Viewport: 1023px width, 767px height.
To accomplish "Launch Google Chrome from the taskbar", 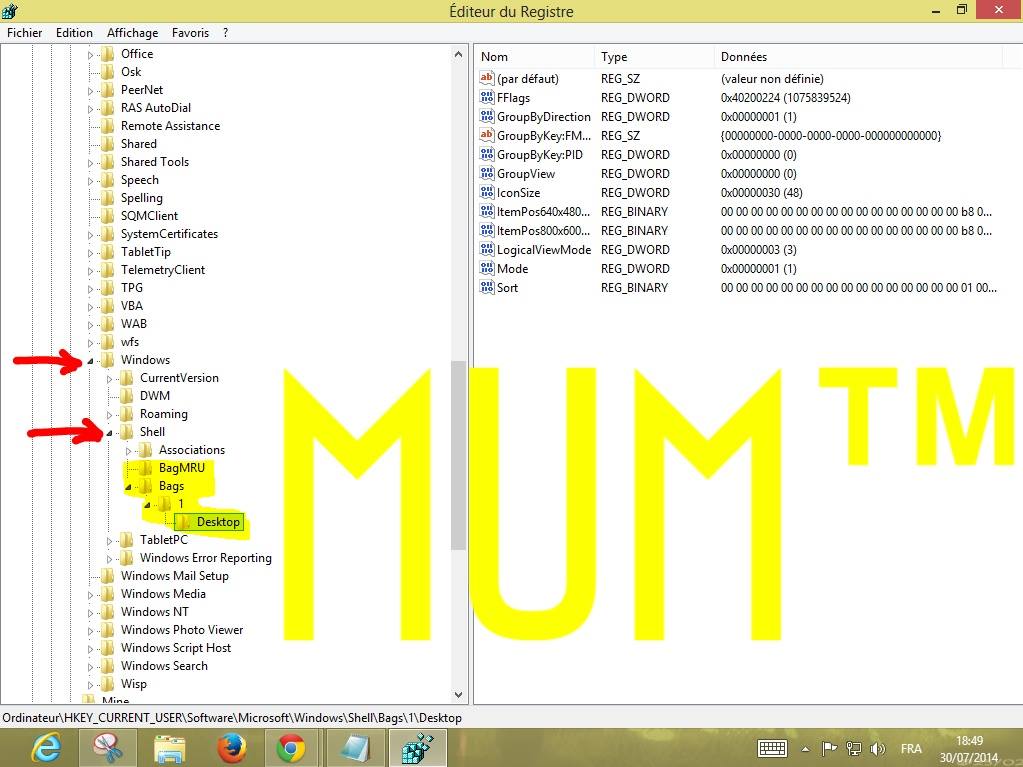I will pyautogui.click(x=291, y=748).
